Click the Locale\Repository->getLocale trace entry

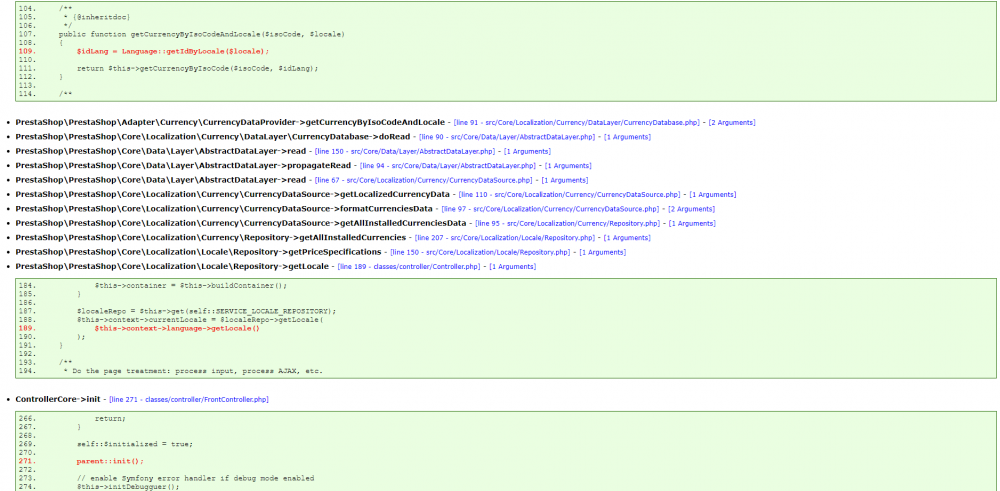[172, 267]
